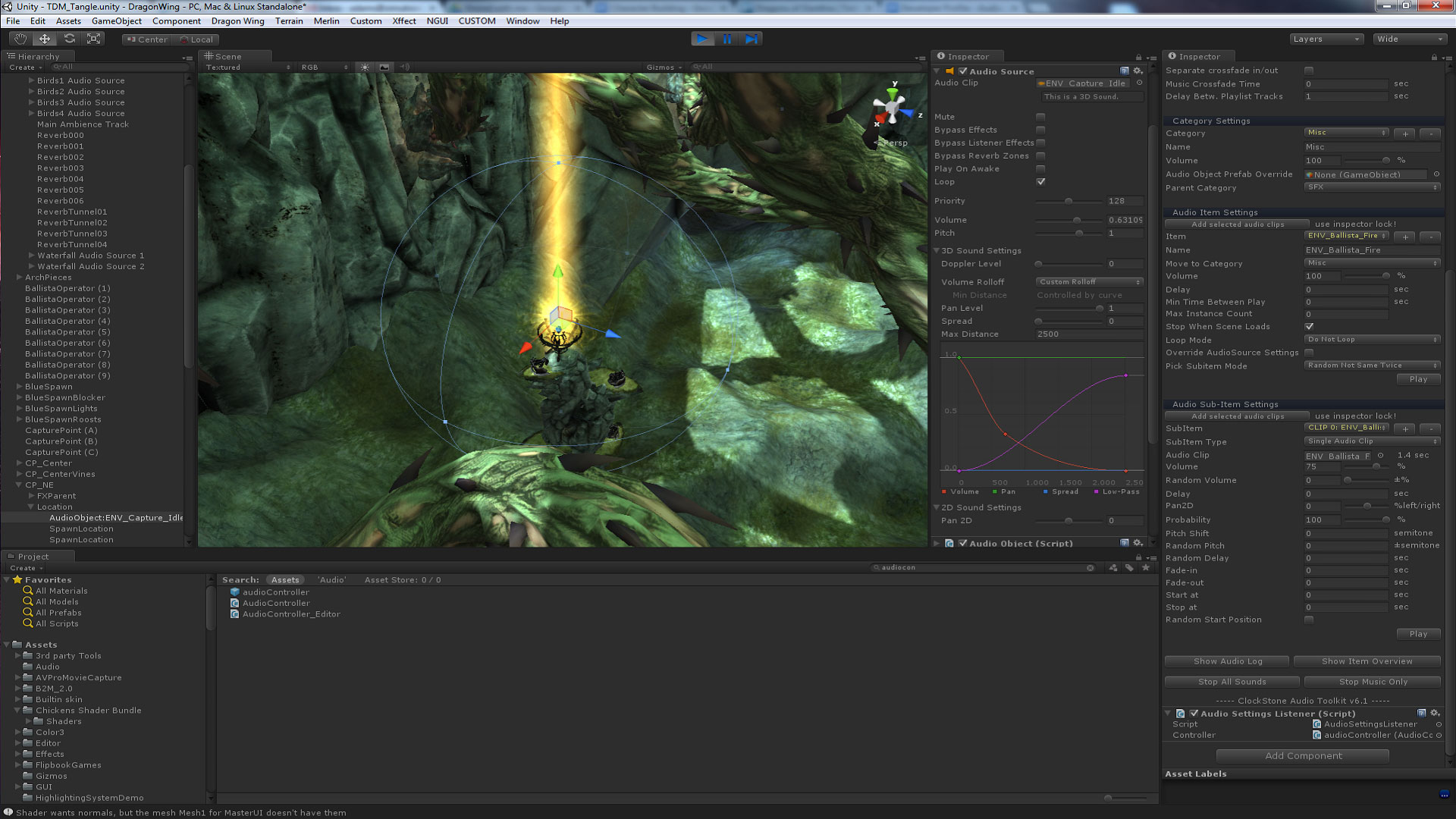The height and width of the screenshot is (819, 1456).
Task: Toggle the Mute checkbox
Action: (x=1040, y=118)
